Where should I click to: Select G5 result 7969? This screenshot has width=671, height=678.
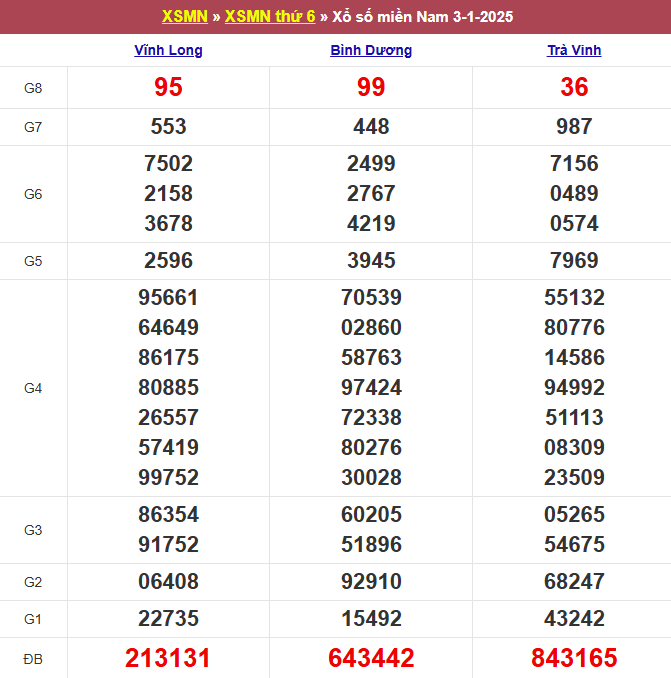point(574,261)
